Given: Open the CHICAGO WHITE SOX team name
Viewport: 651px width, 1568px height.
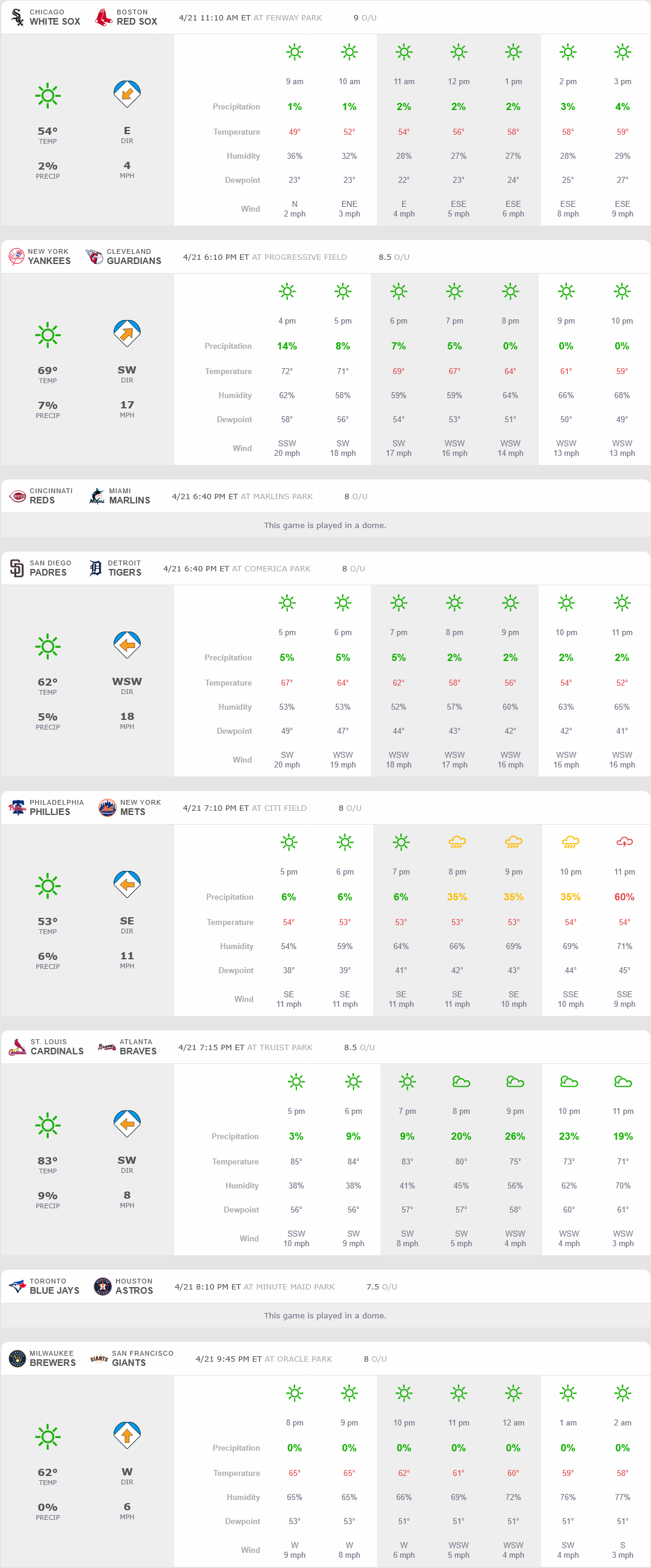Looking at the screenshot, I should click(55, 17).
